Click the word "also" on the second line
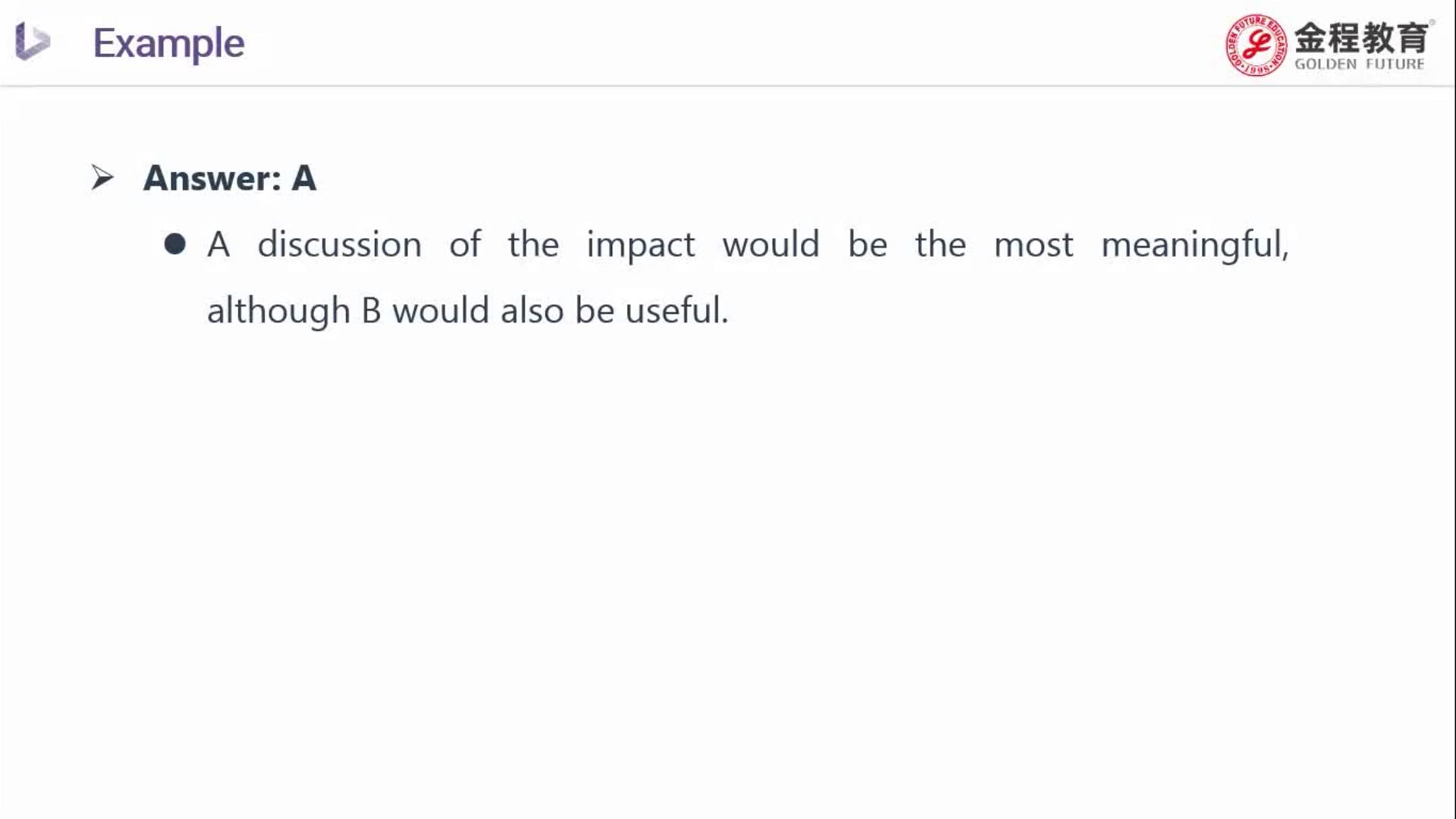 tap(532, 311)
